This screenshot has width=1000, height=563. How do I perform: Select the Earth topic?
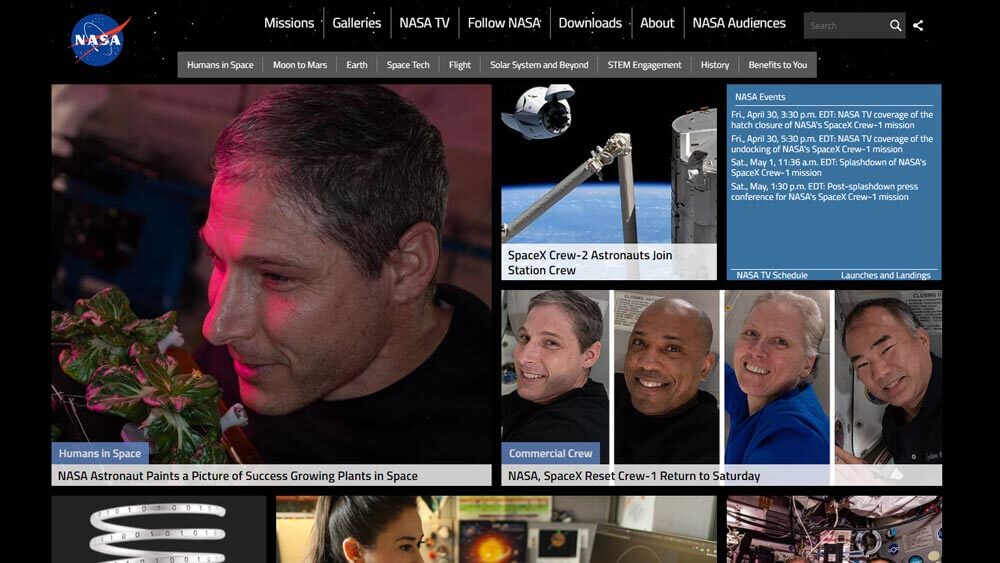tap(357, 64)
